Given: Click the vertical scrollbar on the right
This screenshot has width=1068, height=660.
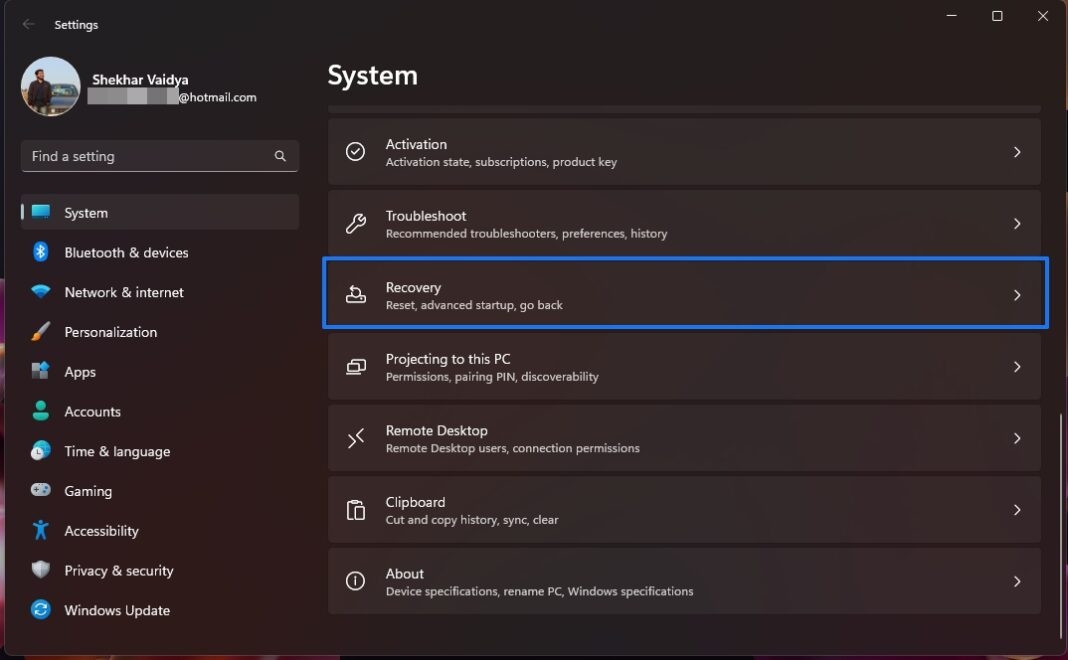Looking at the screenshot, I should tap(1061, 520).
